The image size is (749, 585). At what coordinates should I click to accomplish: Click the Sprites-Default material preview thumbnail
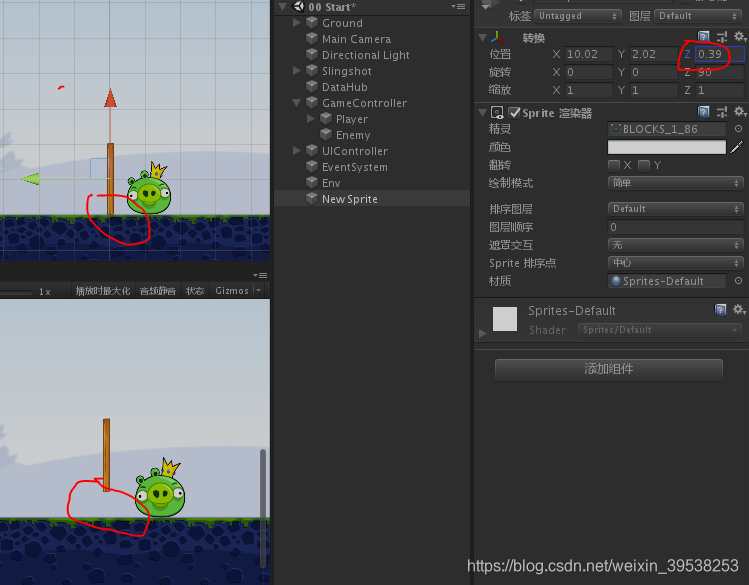coord(505,319)
